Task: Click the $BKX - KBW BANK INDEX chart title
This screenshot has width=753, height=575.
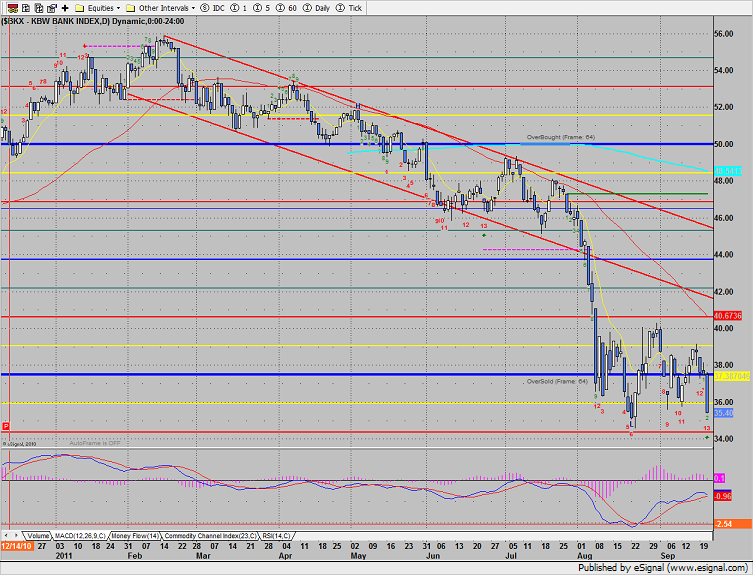Action: pyautogui.click(x=93, y=21)
